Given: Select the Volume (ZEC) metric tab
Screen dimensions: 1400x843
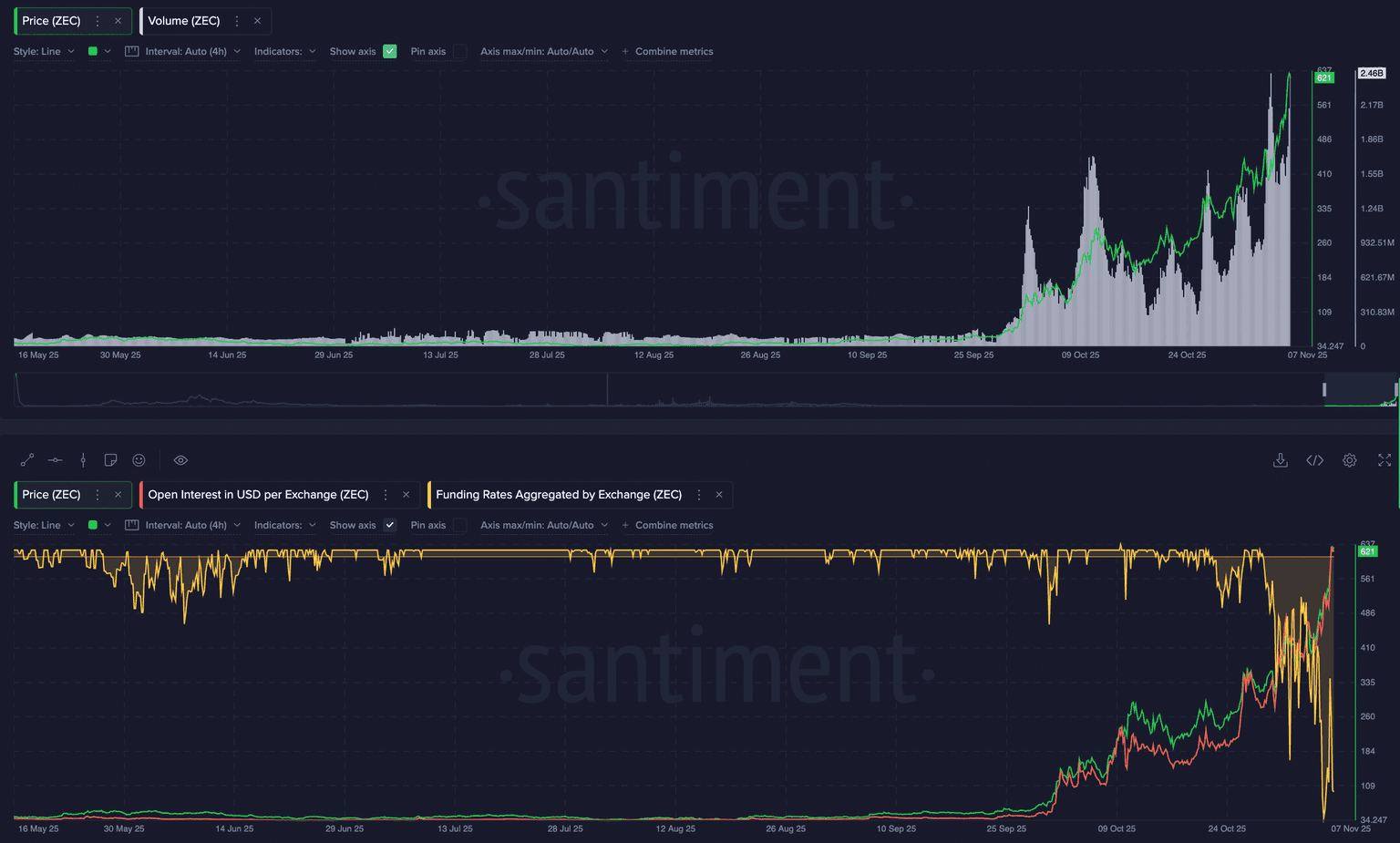Looking at the screenshot, I should point(184,21).
